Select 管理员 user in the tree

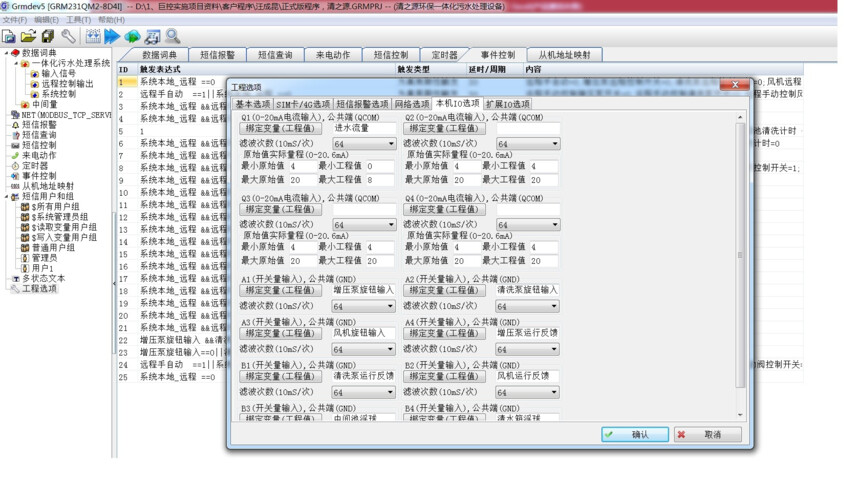[x=44, y=258]
